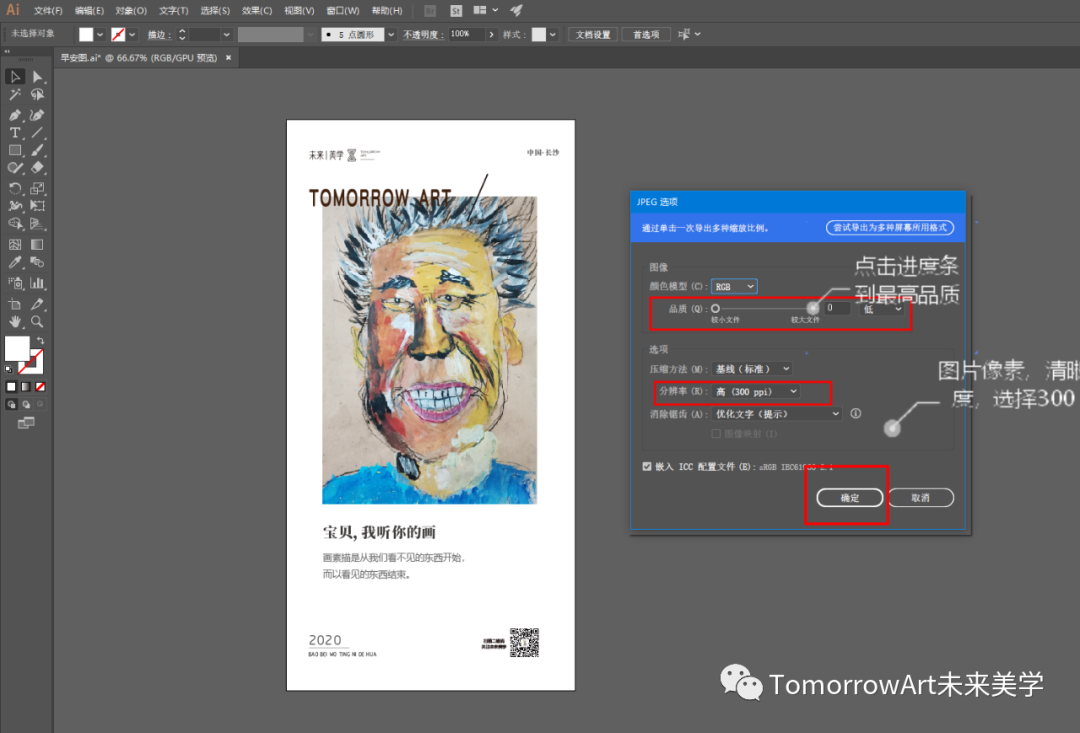Image resolution: width=1080 pixels, height=733 pixels.
Task: Open the 5 点圆形 brush definition dropdown
Action: pos(391,34)
